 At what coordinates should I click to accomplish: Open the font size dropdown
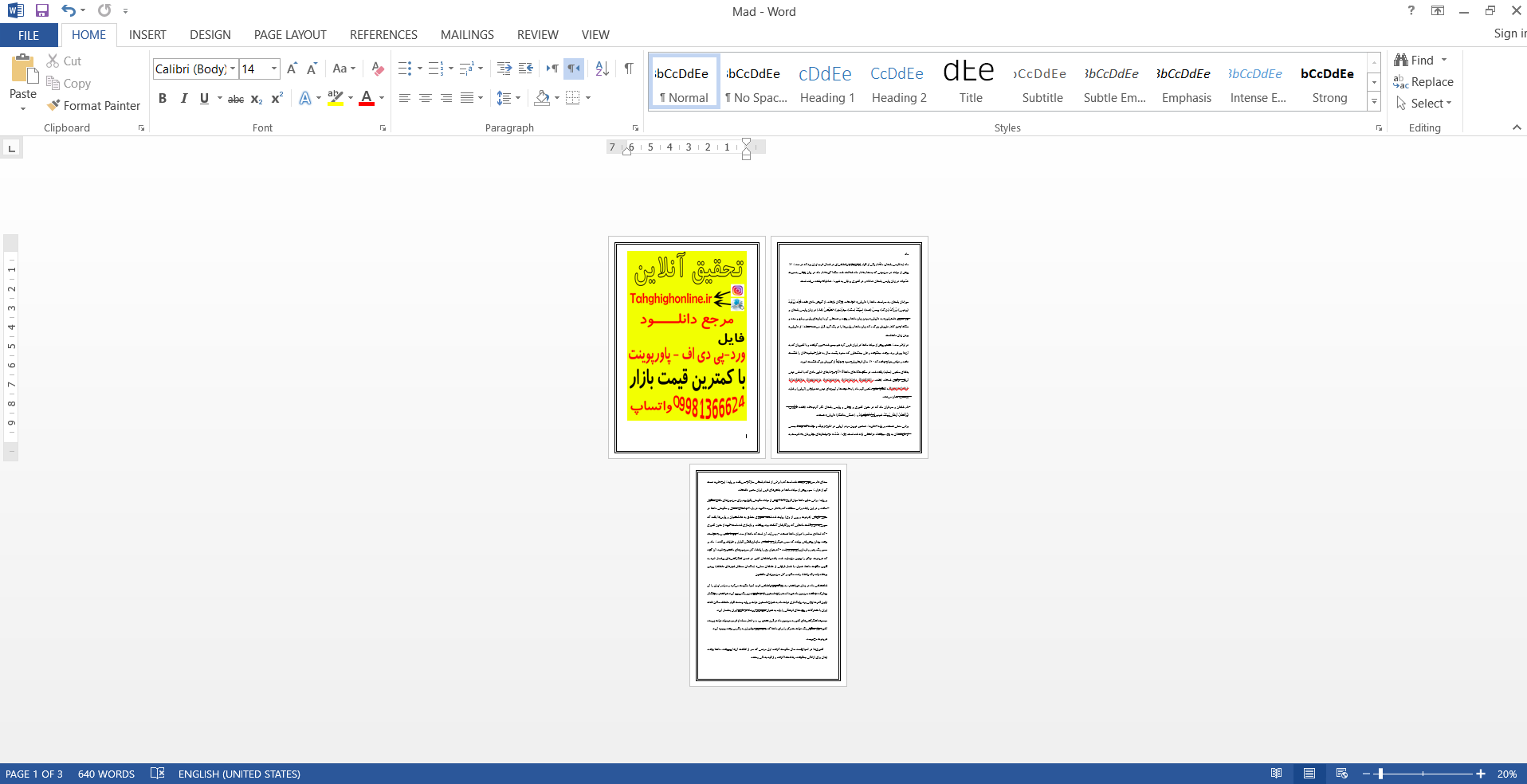tap(274, 69)
